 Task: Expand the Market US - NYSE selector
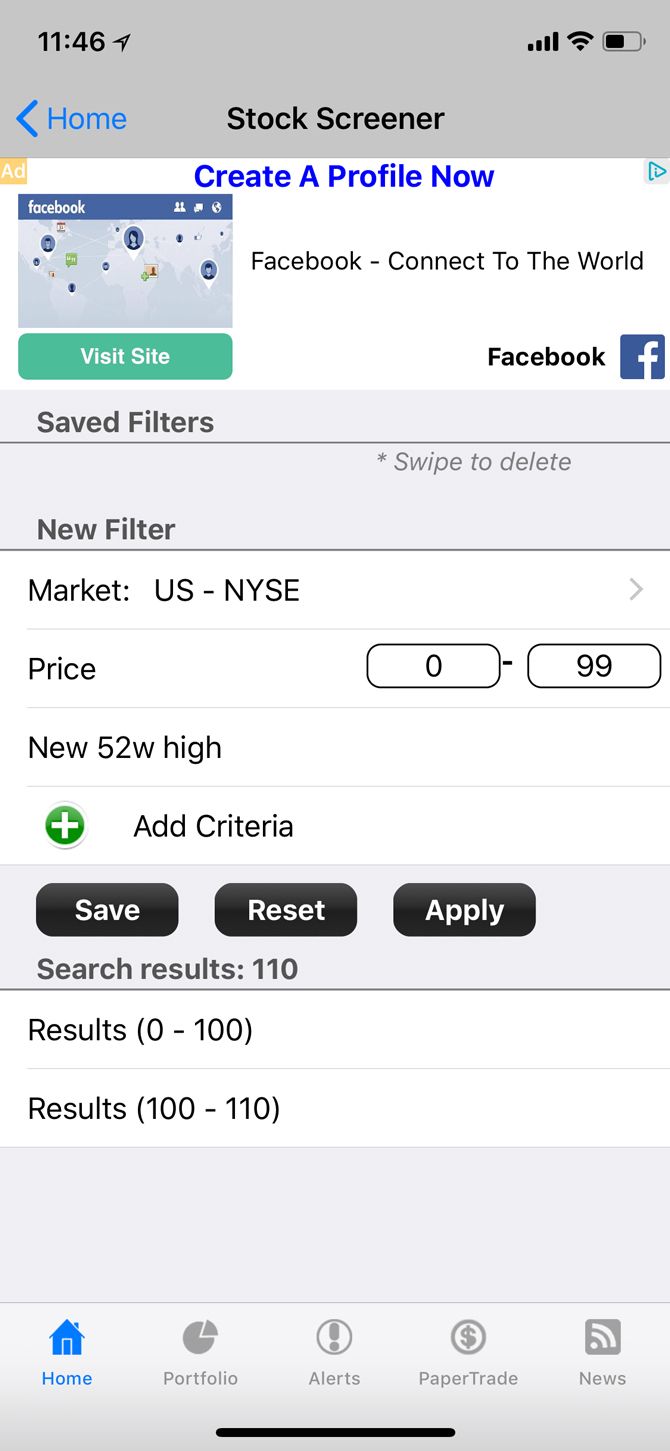(x=335, y=590)
